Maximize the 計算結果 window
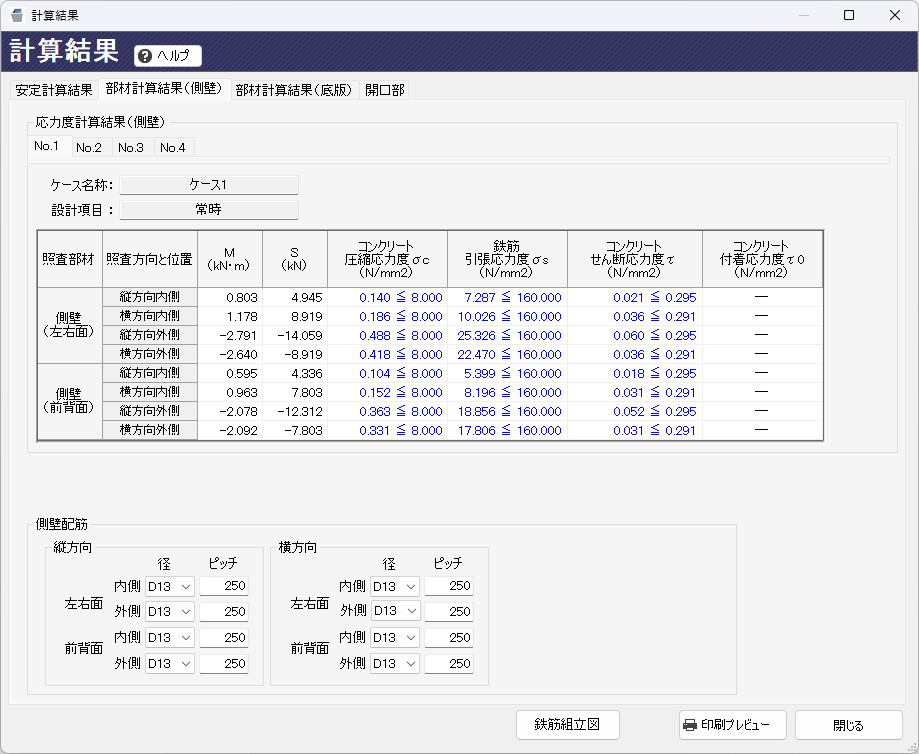The image size is (919, 754). point(849,15)
